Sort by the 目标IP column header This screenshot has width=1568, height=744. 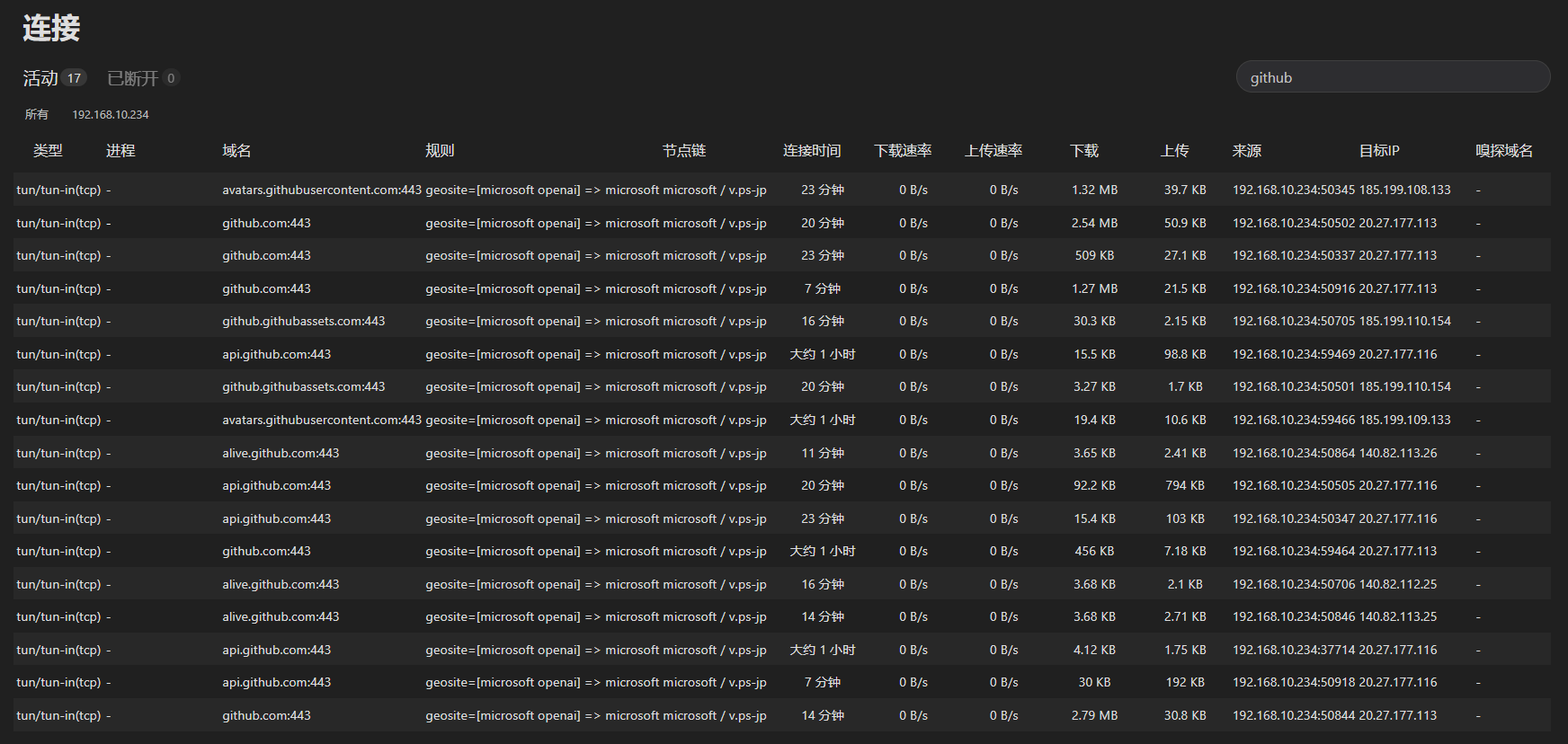pos(1379,151)
